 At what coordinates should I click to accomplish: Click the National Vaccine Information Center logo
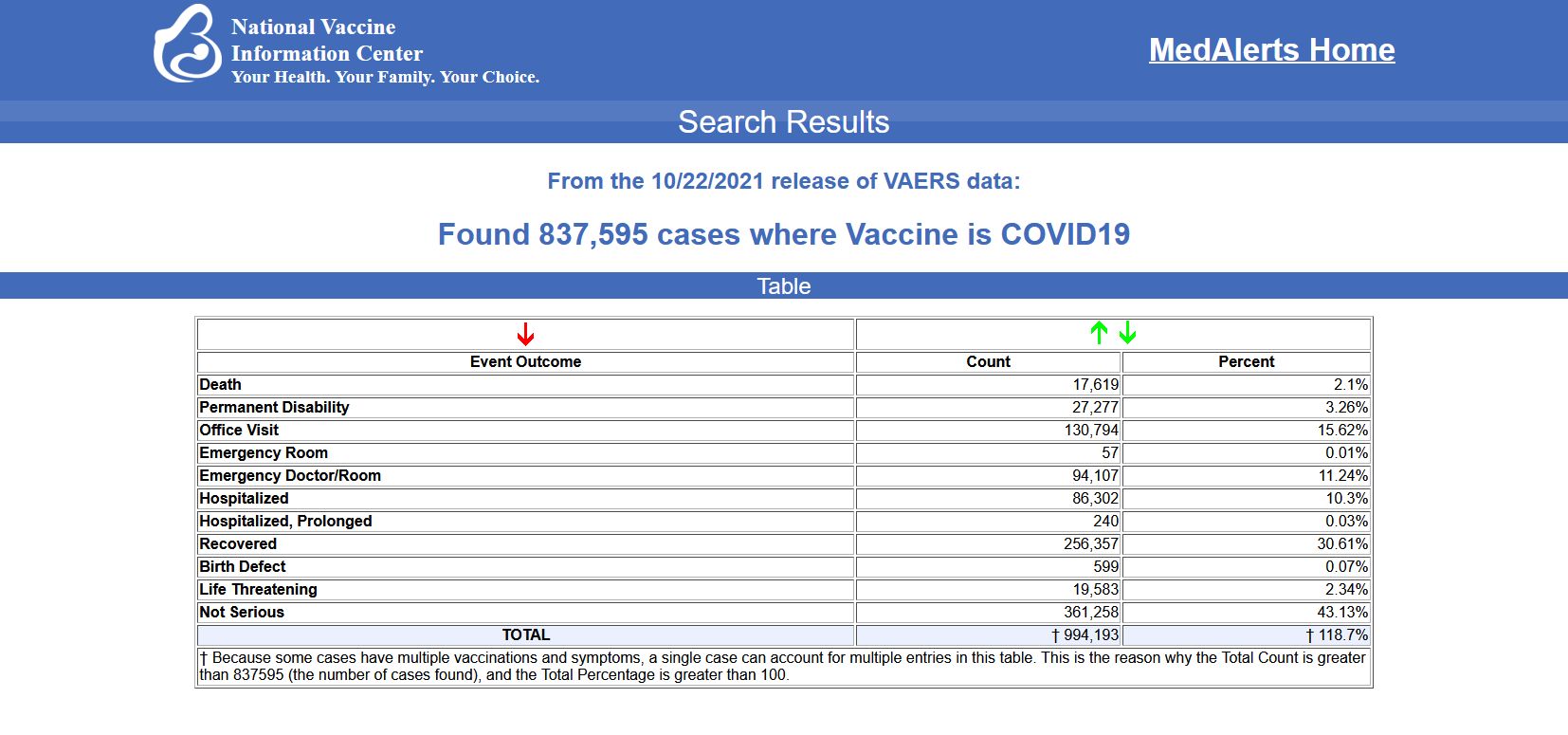coord(187,46)
